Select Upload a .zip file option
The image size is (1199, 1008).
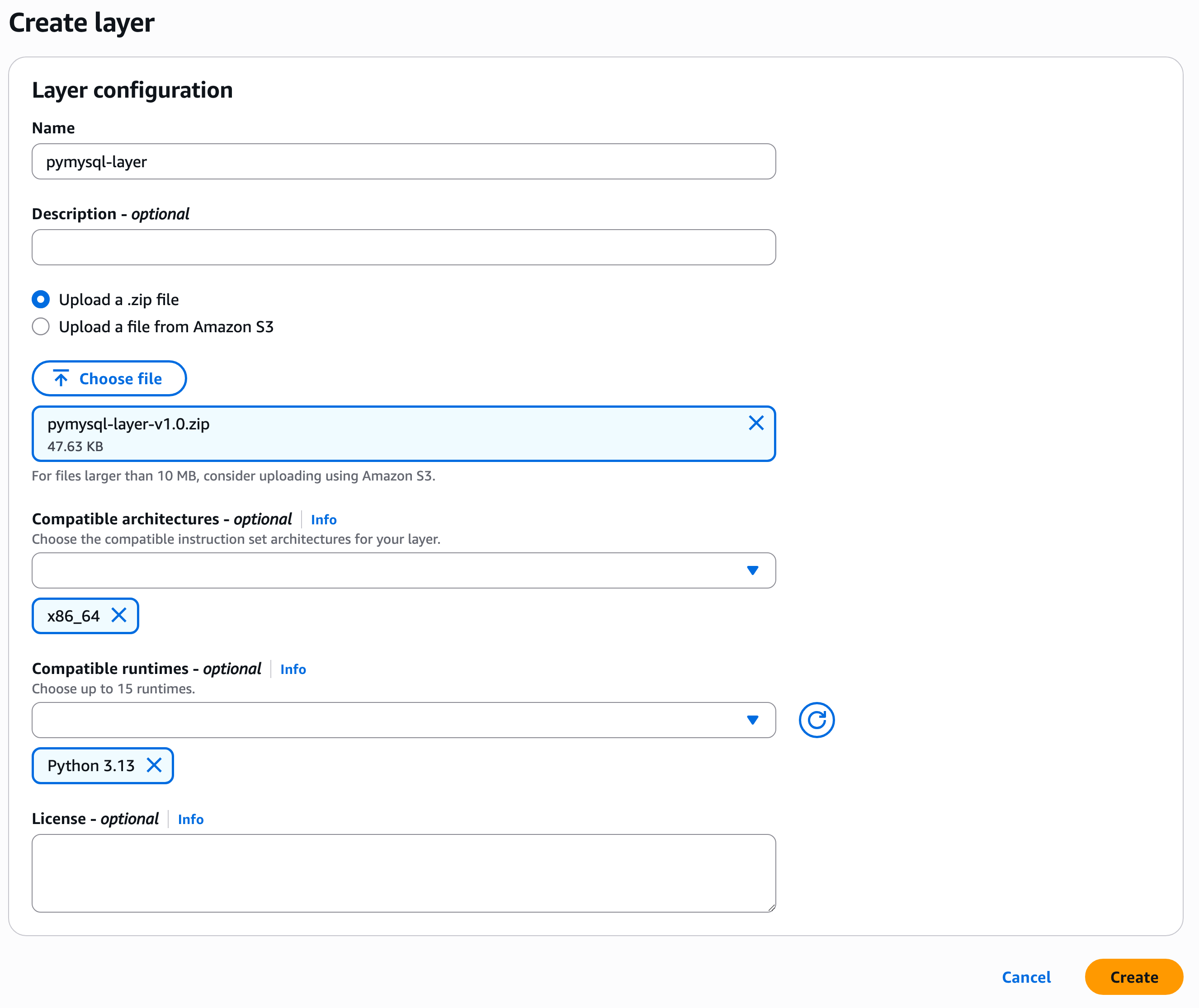click(x=41, y=299)
